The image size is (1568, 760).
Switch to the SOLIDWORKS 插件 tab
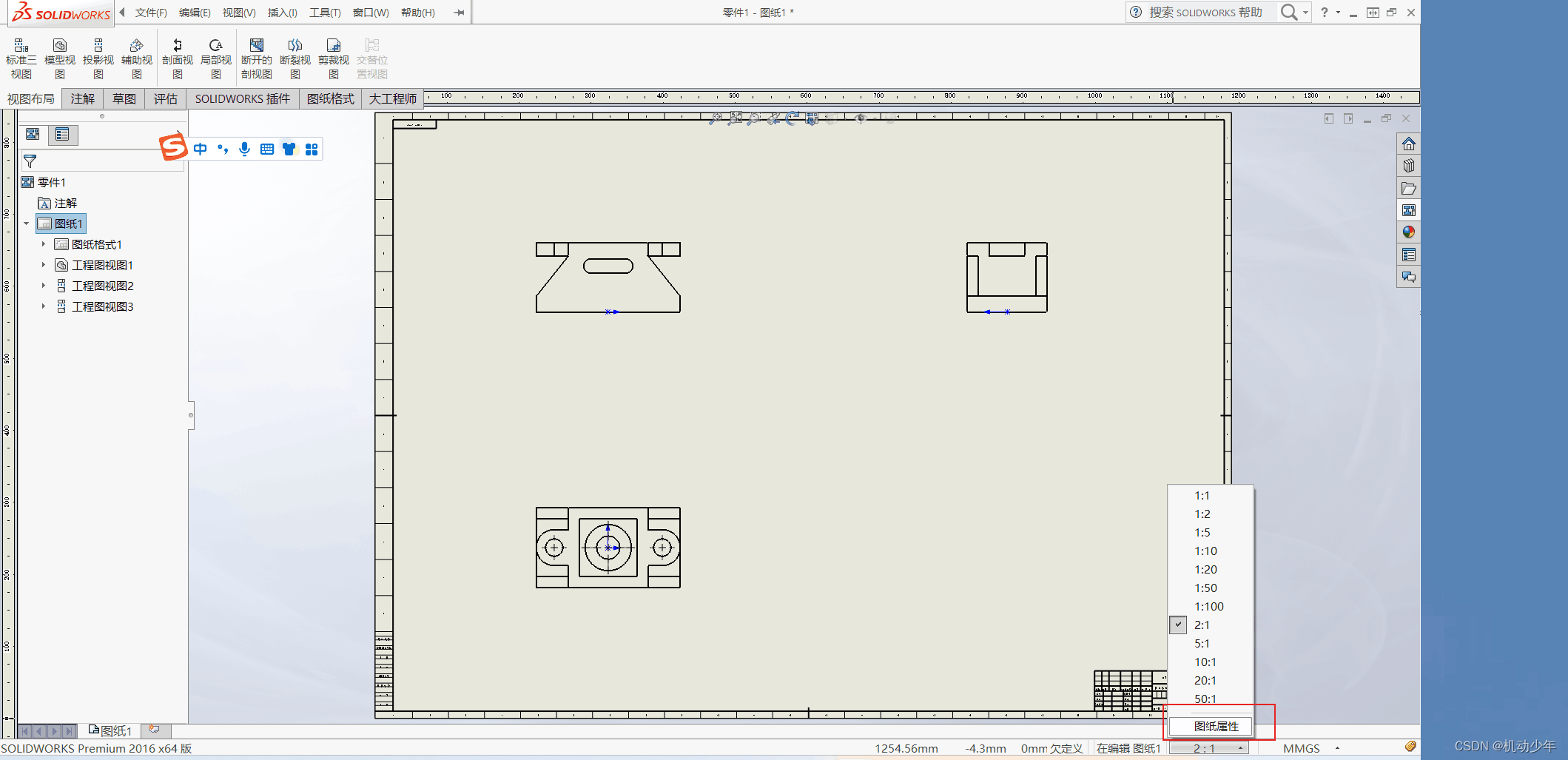pyautogui.click(x=243, y=98)
